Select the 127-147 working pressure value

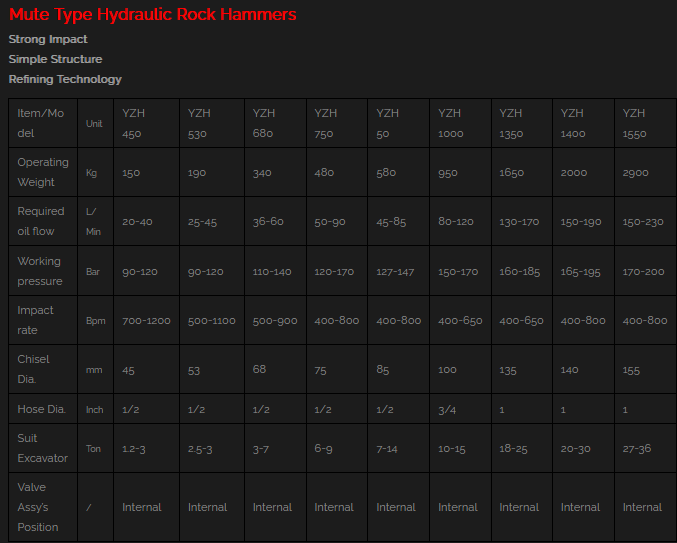coord(397,272)
